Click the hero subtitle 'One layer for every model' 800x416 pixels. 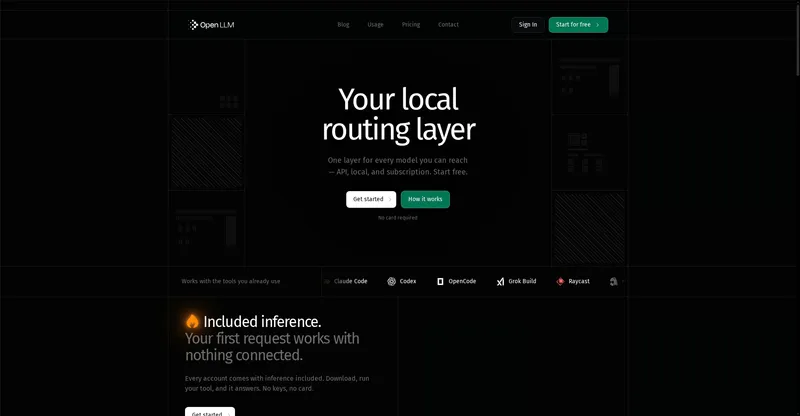click(397, 166)
